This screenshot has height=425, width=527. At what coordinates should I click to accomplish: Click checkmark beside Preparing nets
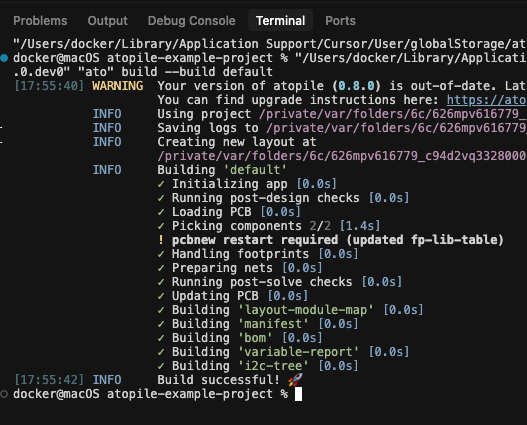tap(161, 268)
